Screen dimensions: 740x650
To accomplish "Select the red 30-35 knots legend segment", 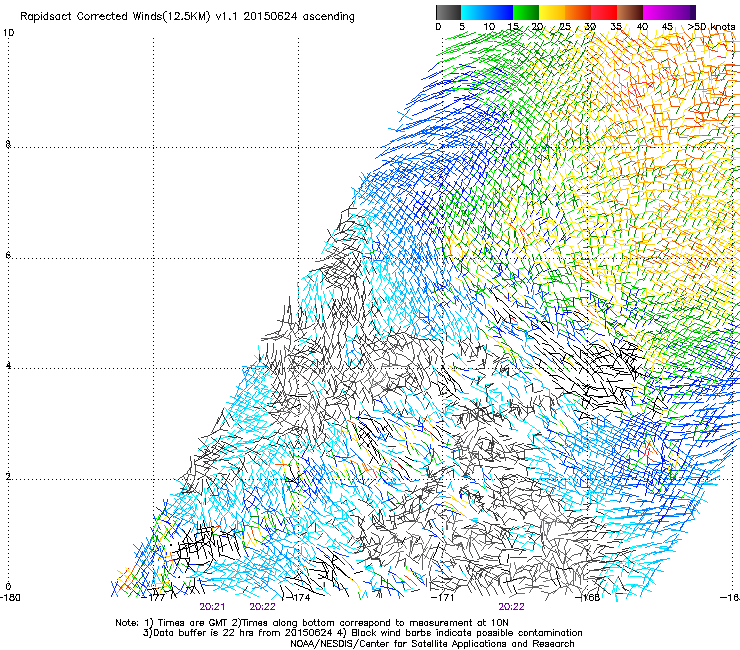I will coord(604,12).
